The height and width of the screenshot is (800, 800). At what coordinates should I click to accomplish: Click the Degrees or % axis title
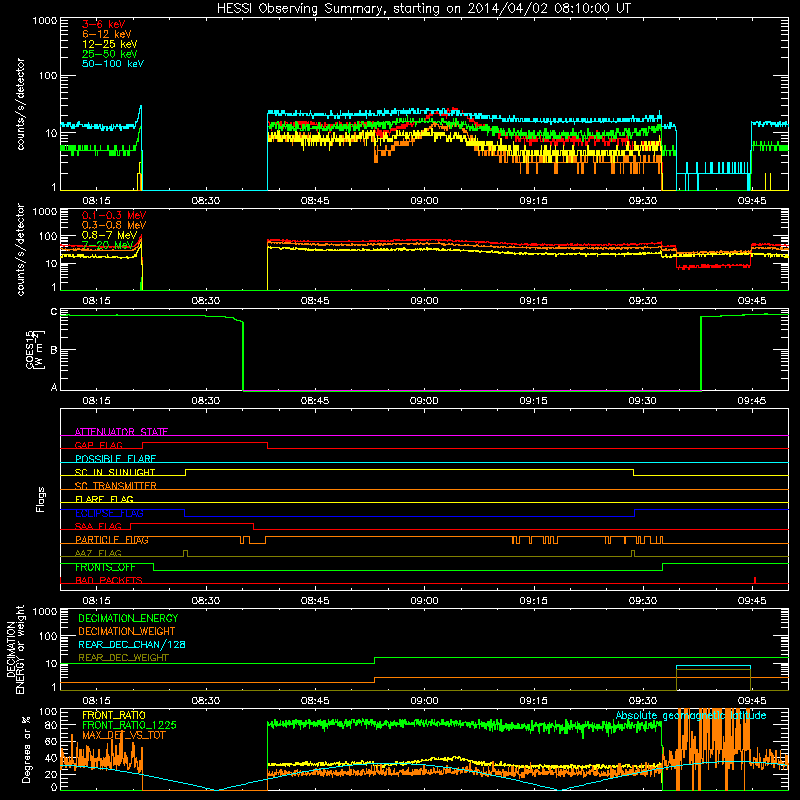click(x=26, y=750)
